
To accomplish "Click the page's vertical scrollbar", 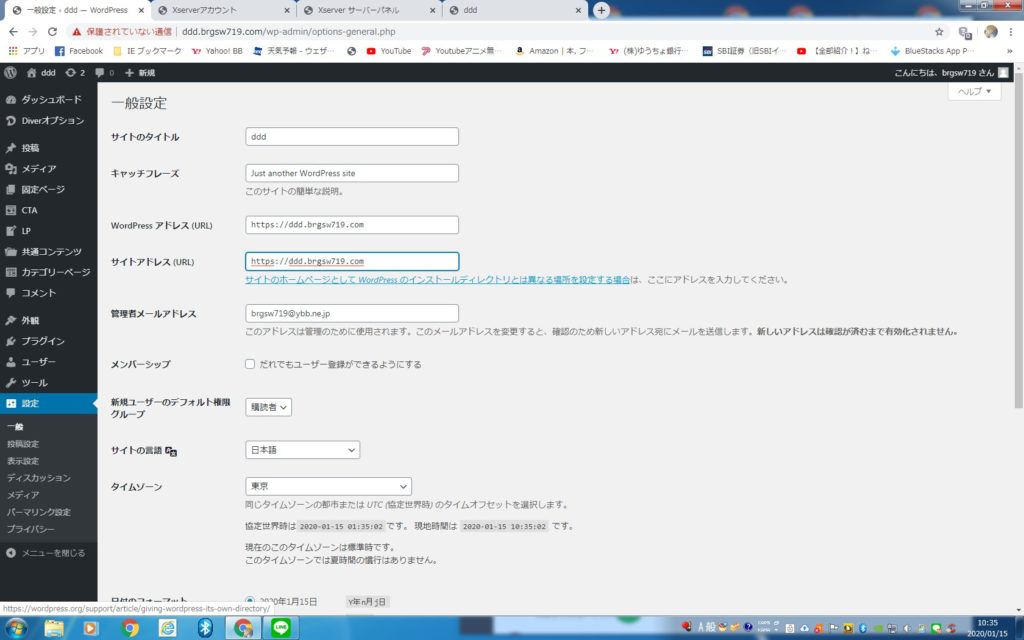I will pos(1018,250).
